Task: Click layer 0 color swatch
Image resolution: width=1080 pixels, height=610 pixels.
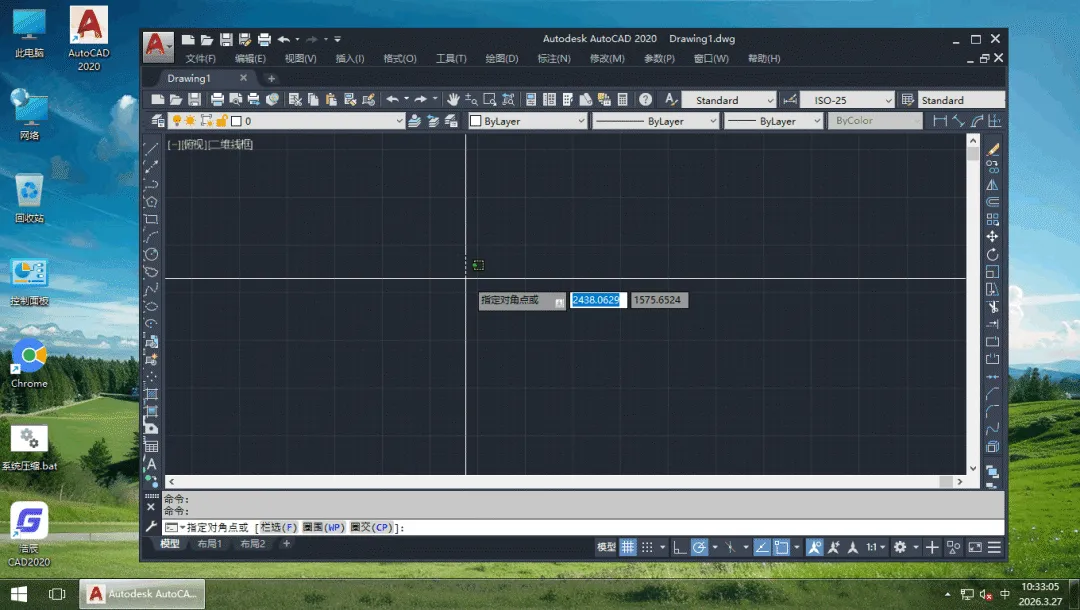Action: coord(236,121)
